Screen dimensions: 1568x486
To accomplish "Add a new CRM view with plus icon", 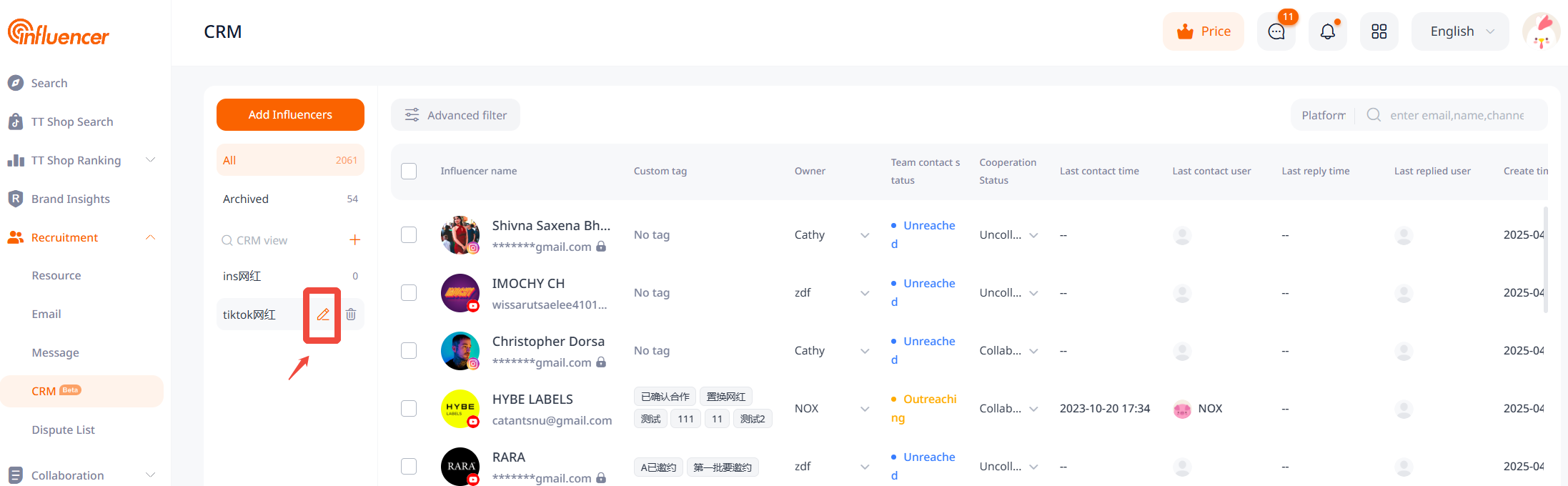I will coord(354,240).
